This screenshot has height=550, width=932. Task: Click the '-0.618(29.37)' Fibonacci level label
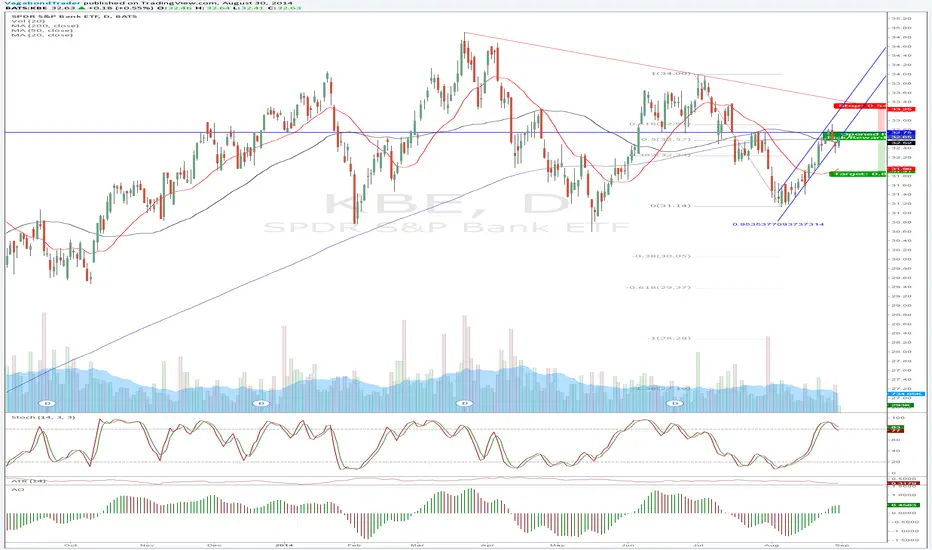pyautogui.click(x=658, y=287)
